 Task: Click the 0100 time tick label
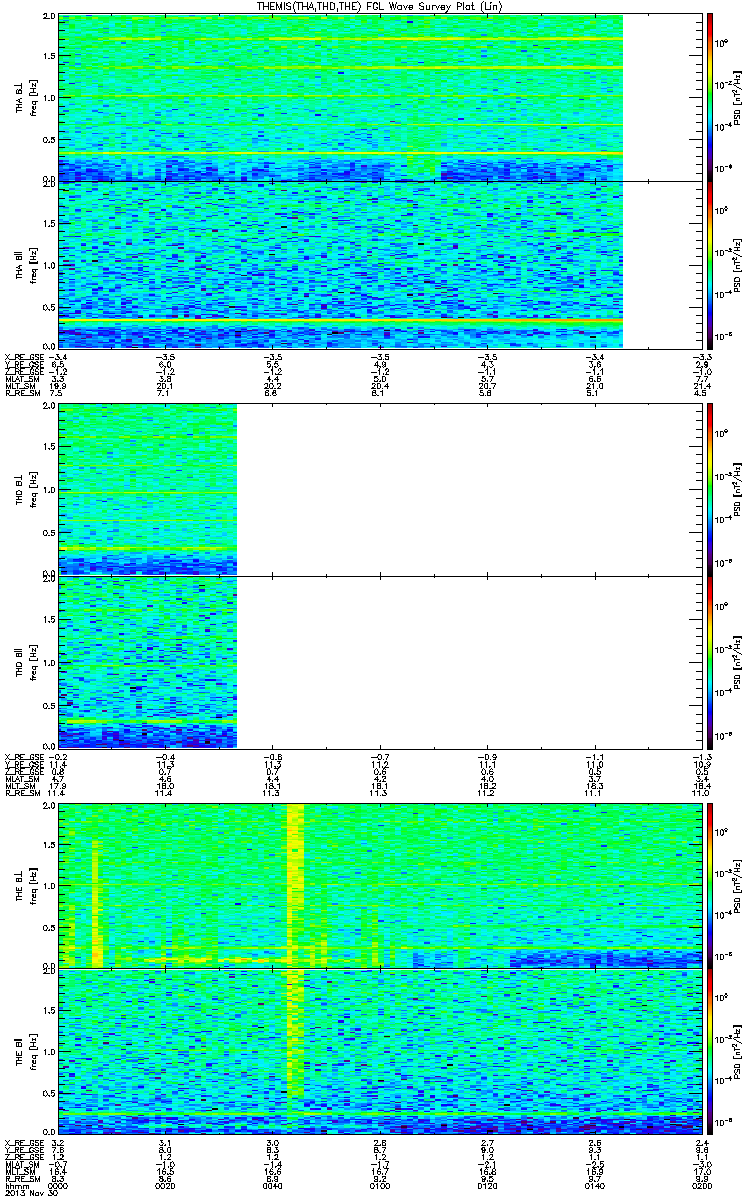(379, 1187)
